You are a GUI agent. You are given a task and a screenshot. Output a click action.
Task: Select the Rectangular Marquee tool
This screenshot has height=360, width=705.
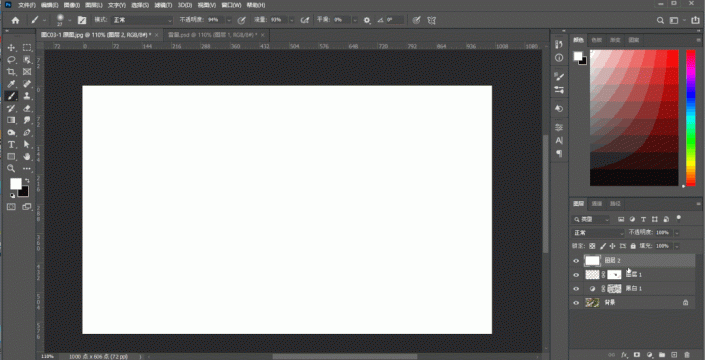[x=27, y=48]
